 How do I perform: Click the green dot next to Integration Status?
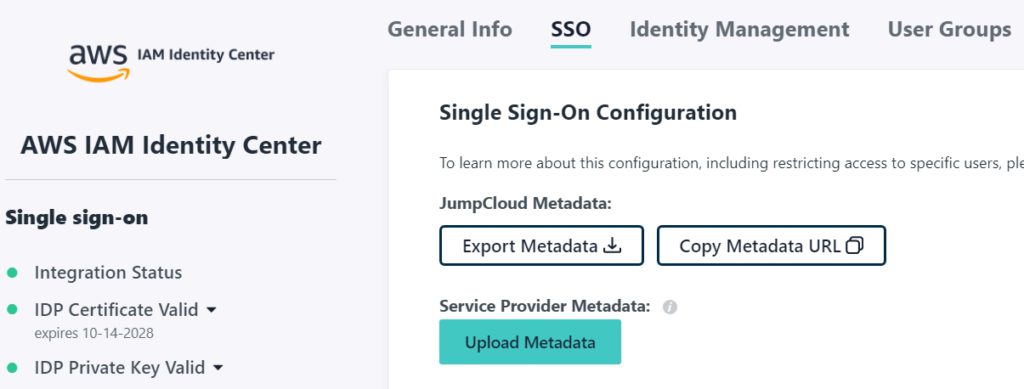click(x=12, y=273)
